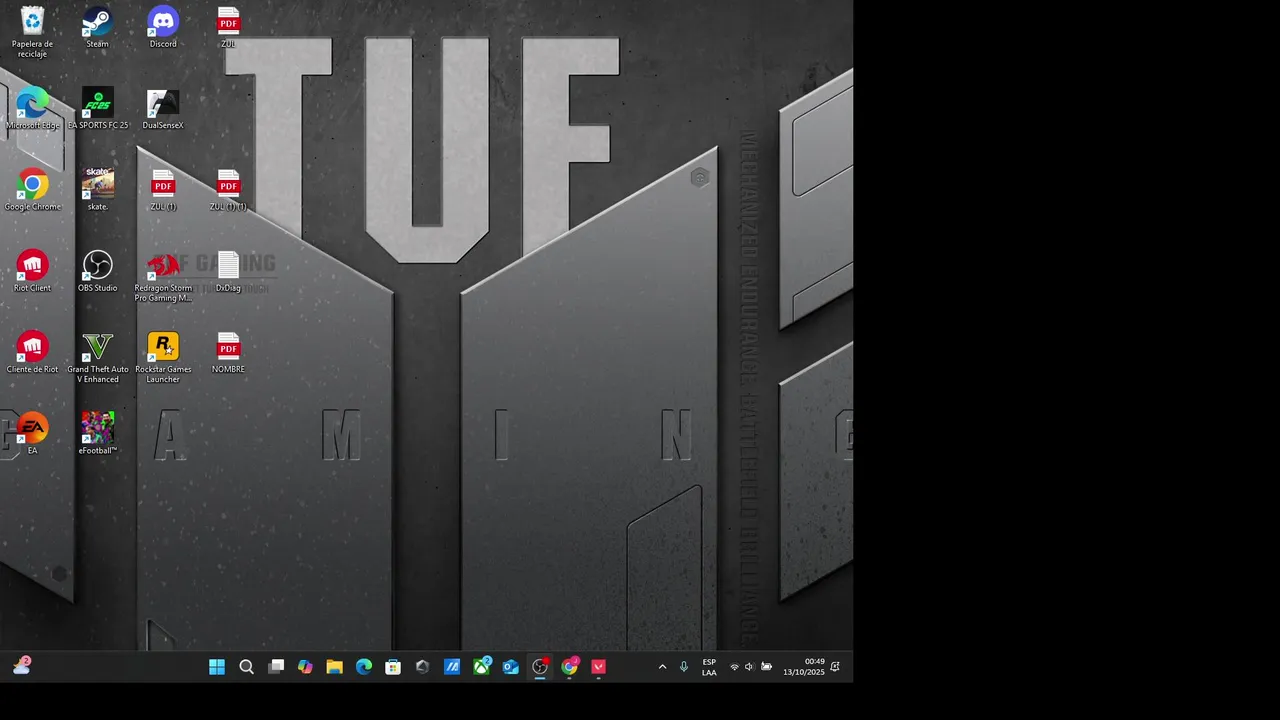This screenshot has height=720, width=1280.
Task: Select the ZUL PDF file on desktop
Action: coord(228,27)
